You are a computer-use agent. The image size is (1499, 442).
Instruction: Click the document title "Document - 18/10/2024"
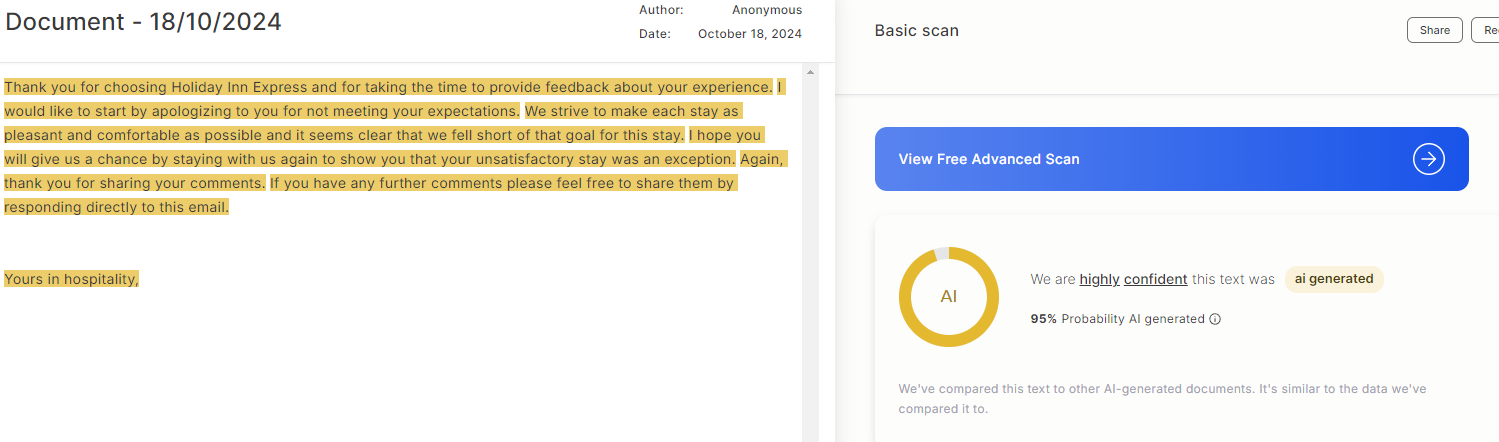pos(143,22)
